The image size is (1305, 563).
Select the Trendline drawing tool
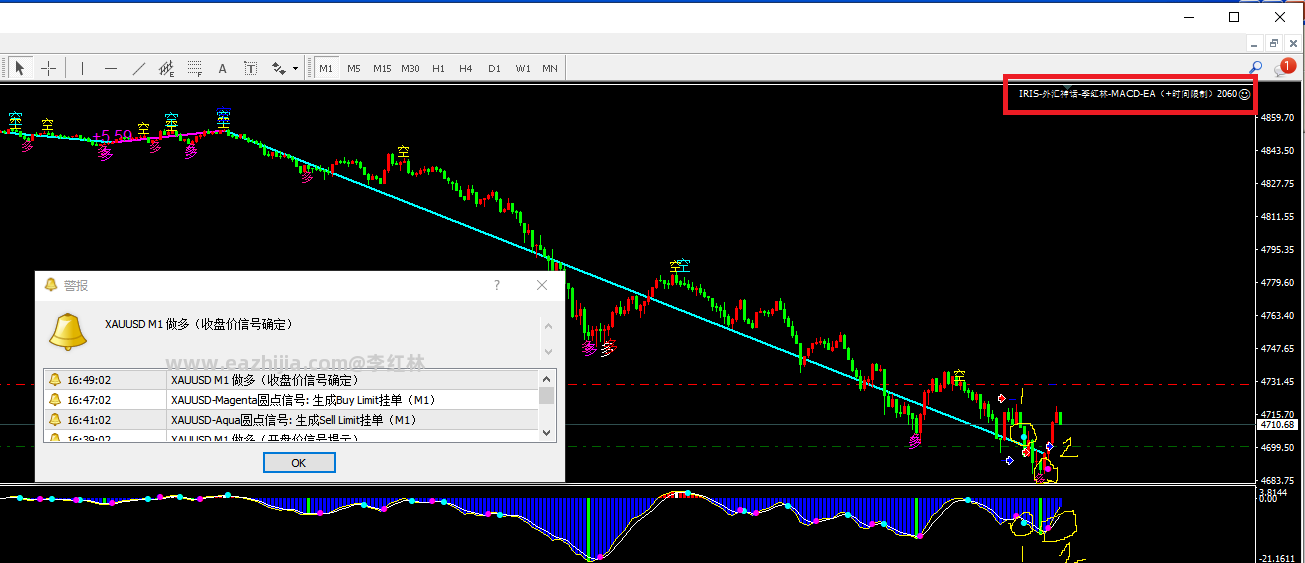139,68
